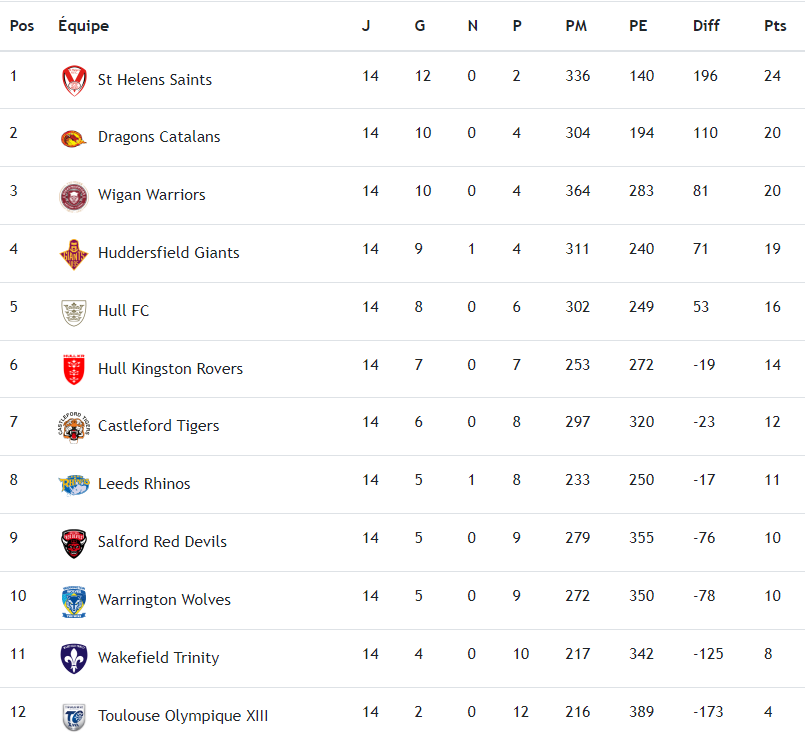Screen dimensions: 805x740
Task: Open the St Helens Saints team link
Action: click(155, 80)
